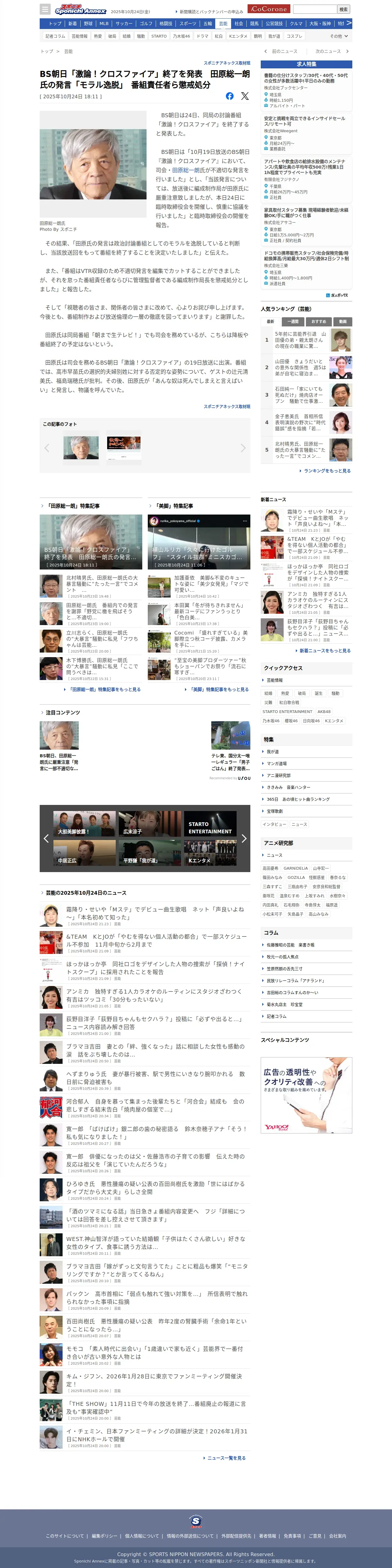Screen dimensions: 392x1568
Task: Expand the その他 category dropdown
Action: [x=339, y=36]
